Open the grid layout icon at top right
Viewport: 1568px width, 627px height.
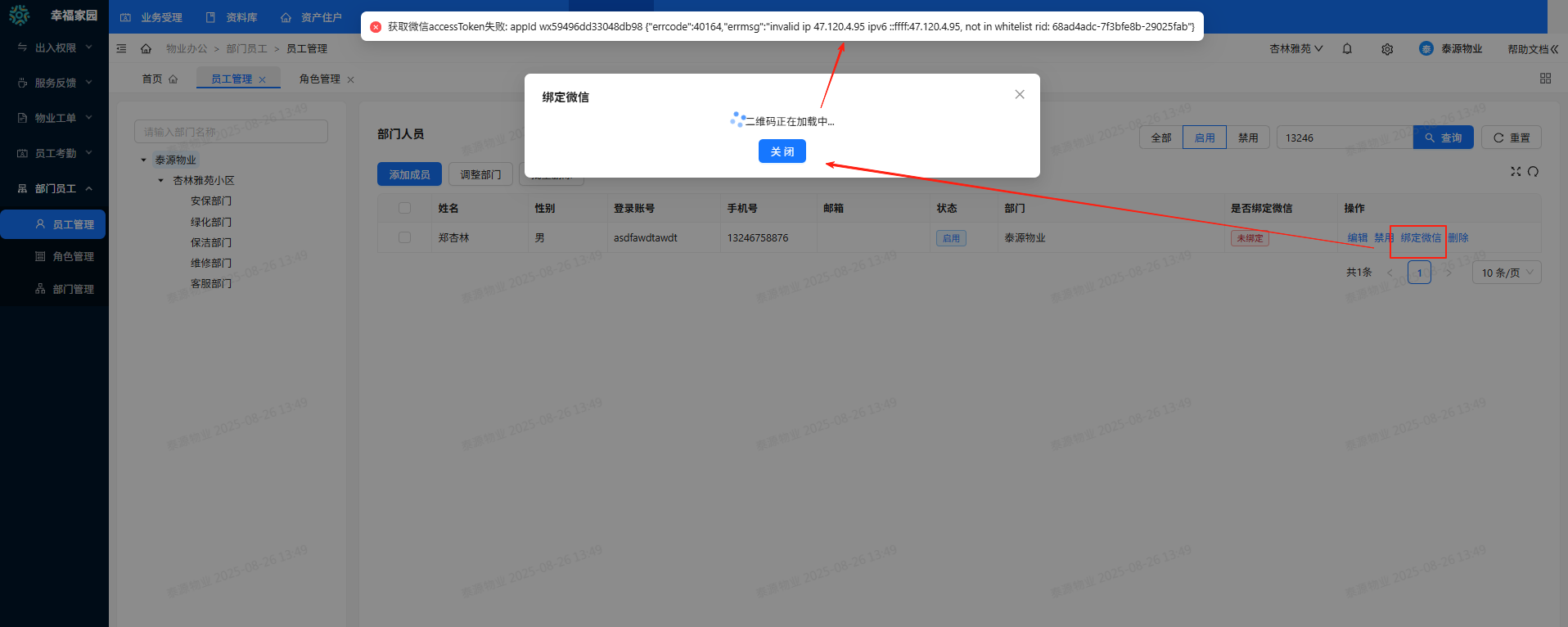coord(1545,79)
